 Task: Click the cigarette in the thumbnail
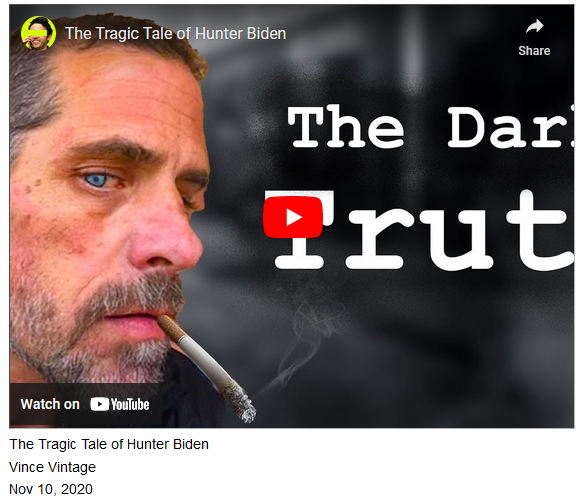click(x=206, y=367)
